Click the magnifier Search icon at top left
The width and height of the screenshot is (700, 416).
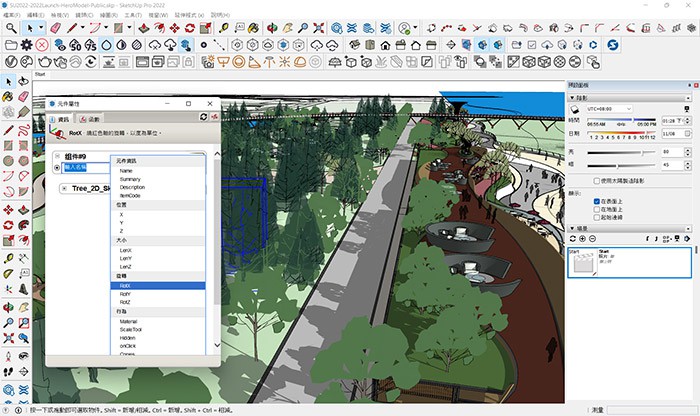(9, 28)
